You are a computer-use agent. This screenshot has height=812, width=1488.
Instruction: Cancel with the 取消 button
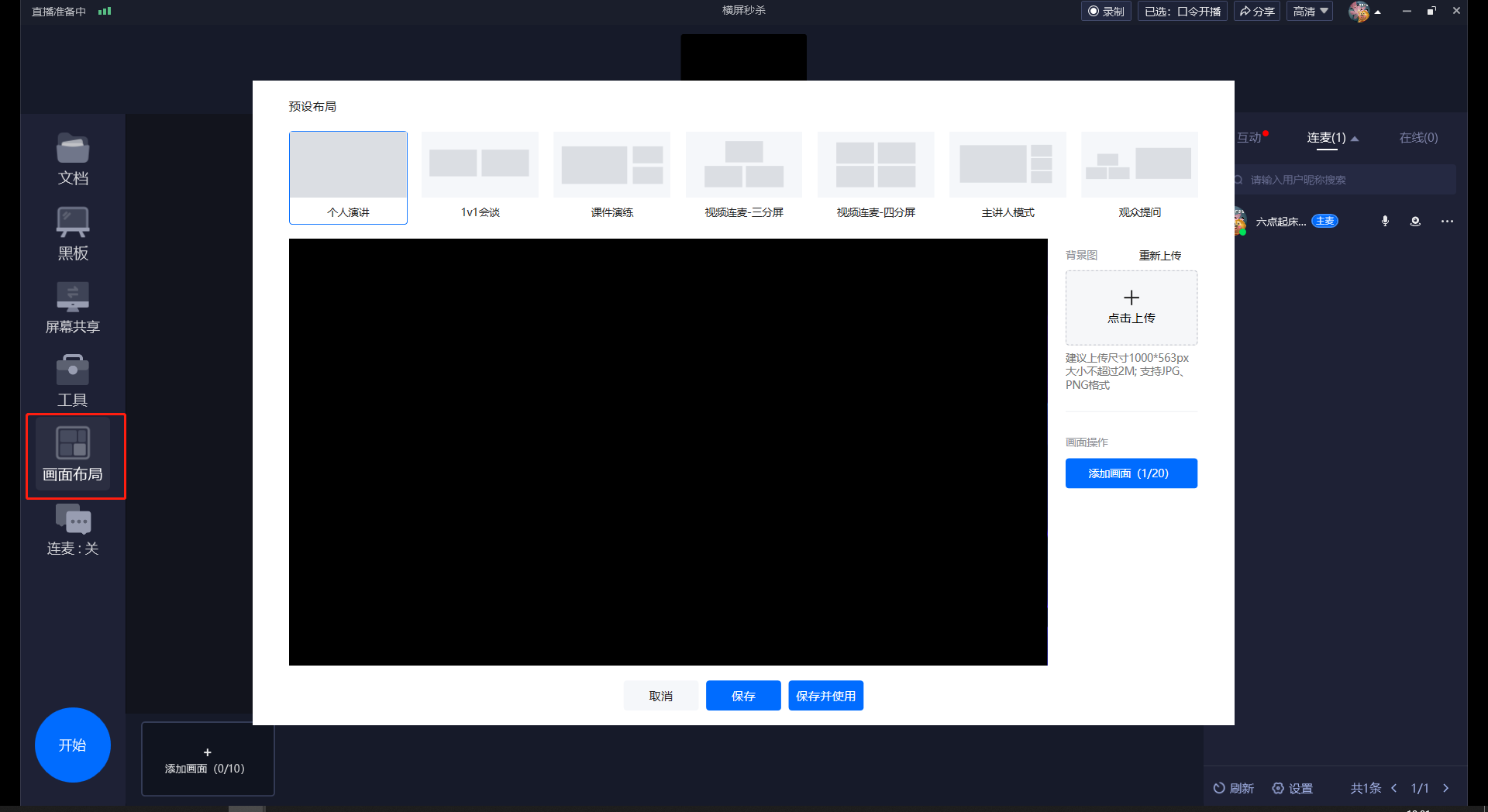(661, 696)
